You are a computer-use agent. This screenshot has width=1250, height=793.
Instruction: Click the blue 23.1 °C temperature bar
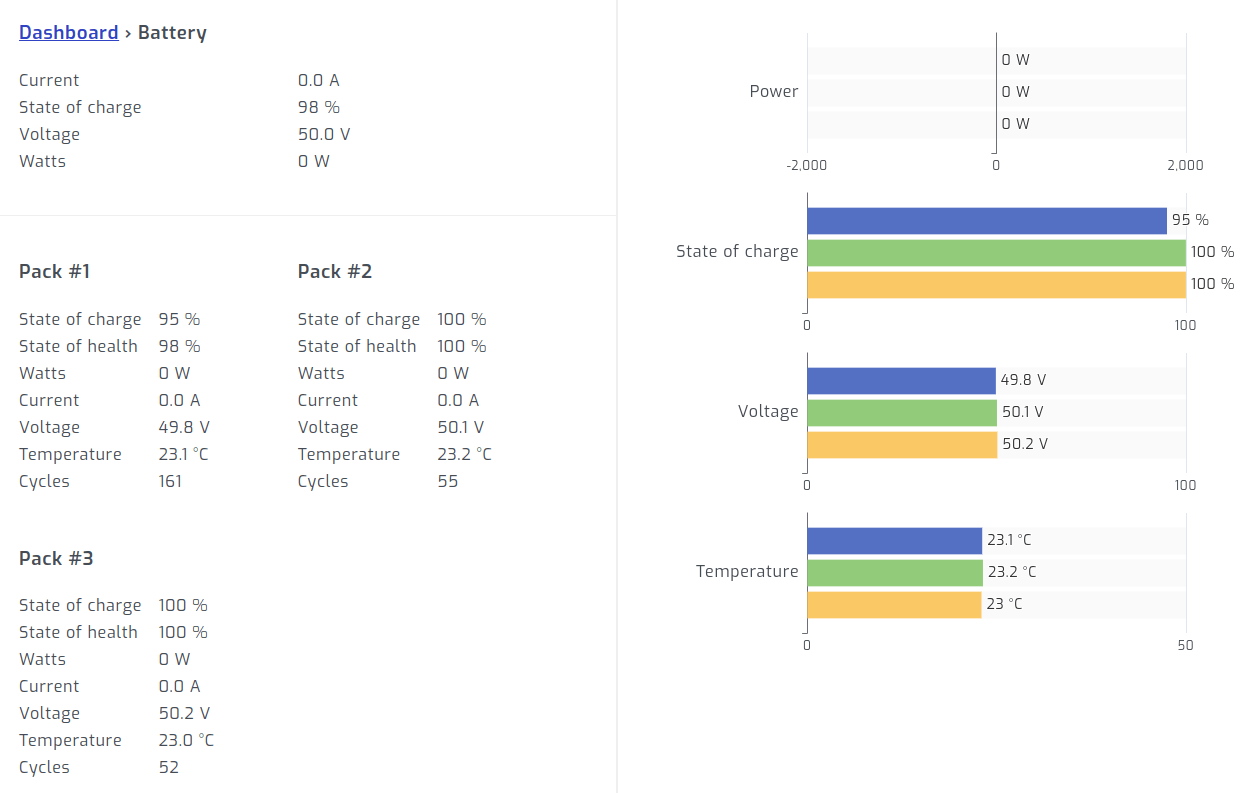pyautogui.click(x=894, y=541)
